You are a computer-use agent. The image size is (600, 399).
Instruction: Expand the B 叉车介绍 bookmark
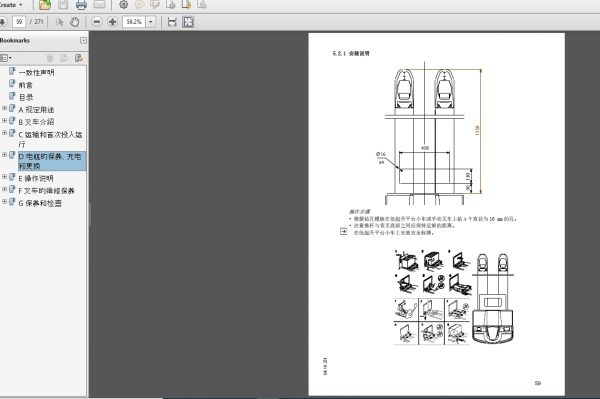click(4, 121)
